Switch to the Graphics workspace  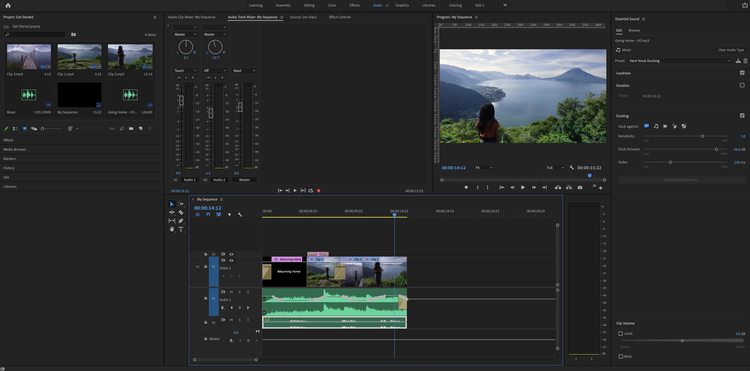[x=402, y=5]
